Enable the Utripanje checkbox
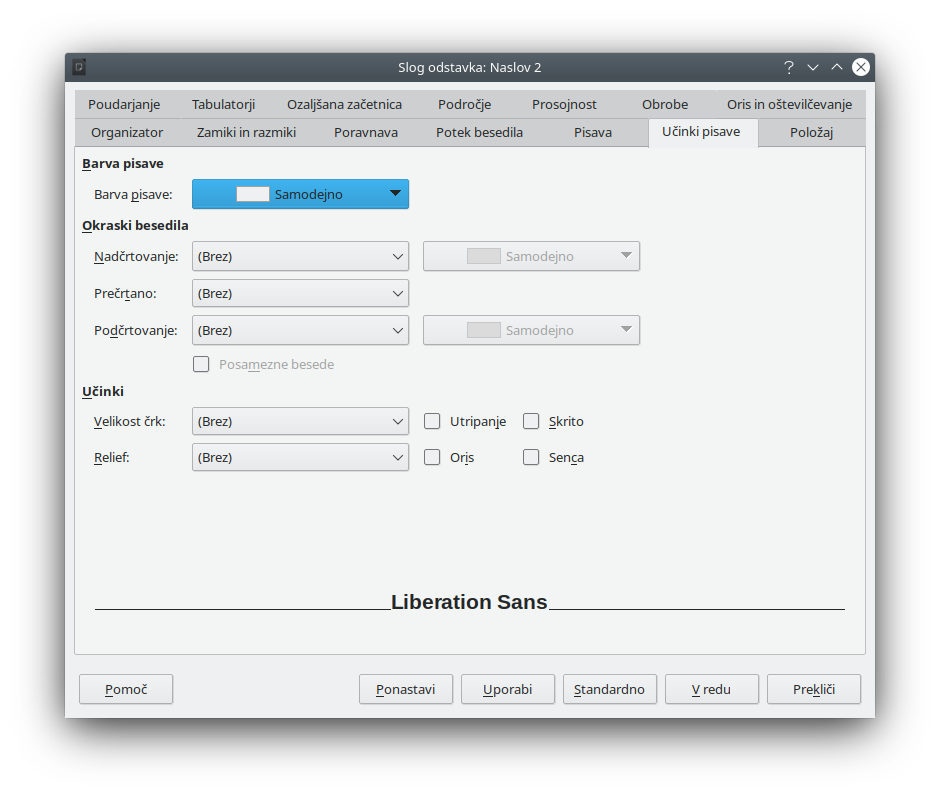The width and height of the screenshot is (940, 795). point(432,421)
